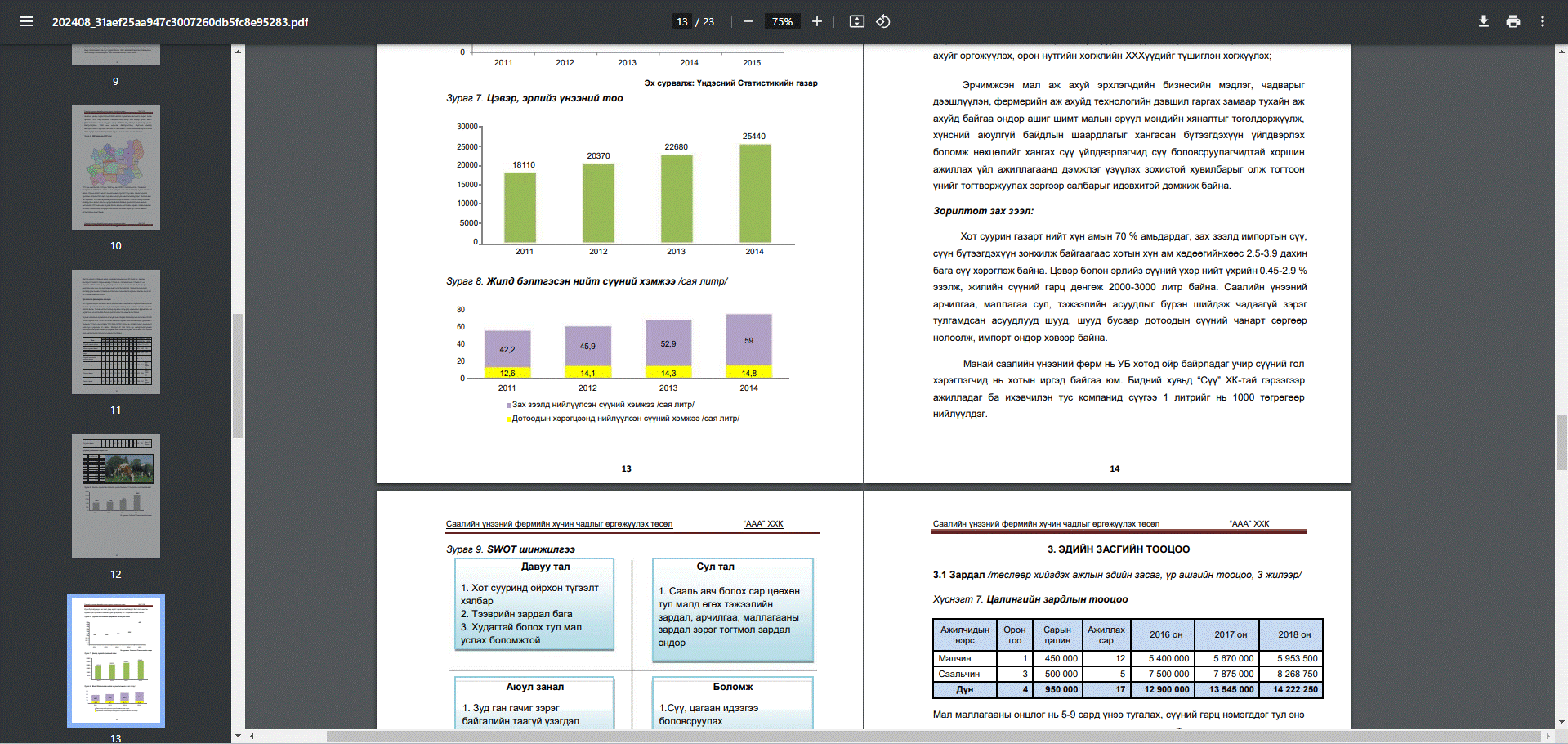
Task: Click the 'Боломж' box heading
Action: click(x=733, y=687)
